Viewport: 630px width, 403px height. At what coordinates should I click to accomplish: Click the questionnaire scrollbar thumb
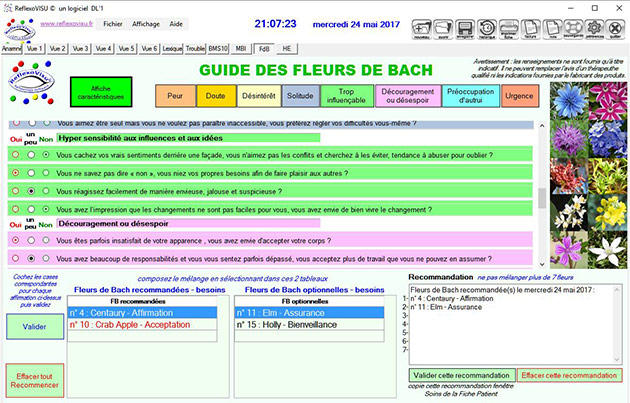(542, 198)
